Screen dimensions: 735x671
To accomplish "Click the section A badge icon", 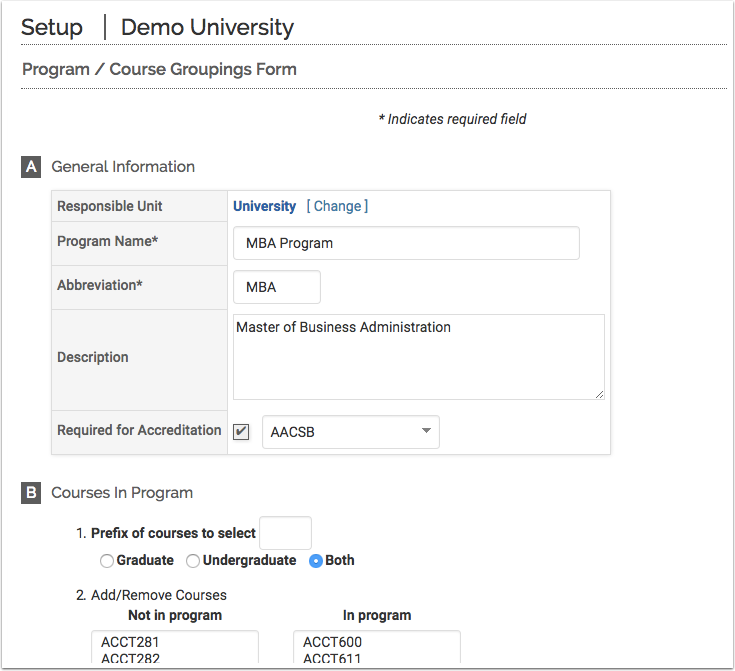I will 31,167.
